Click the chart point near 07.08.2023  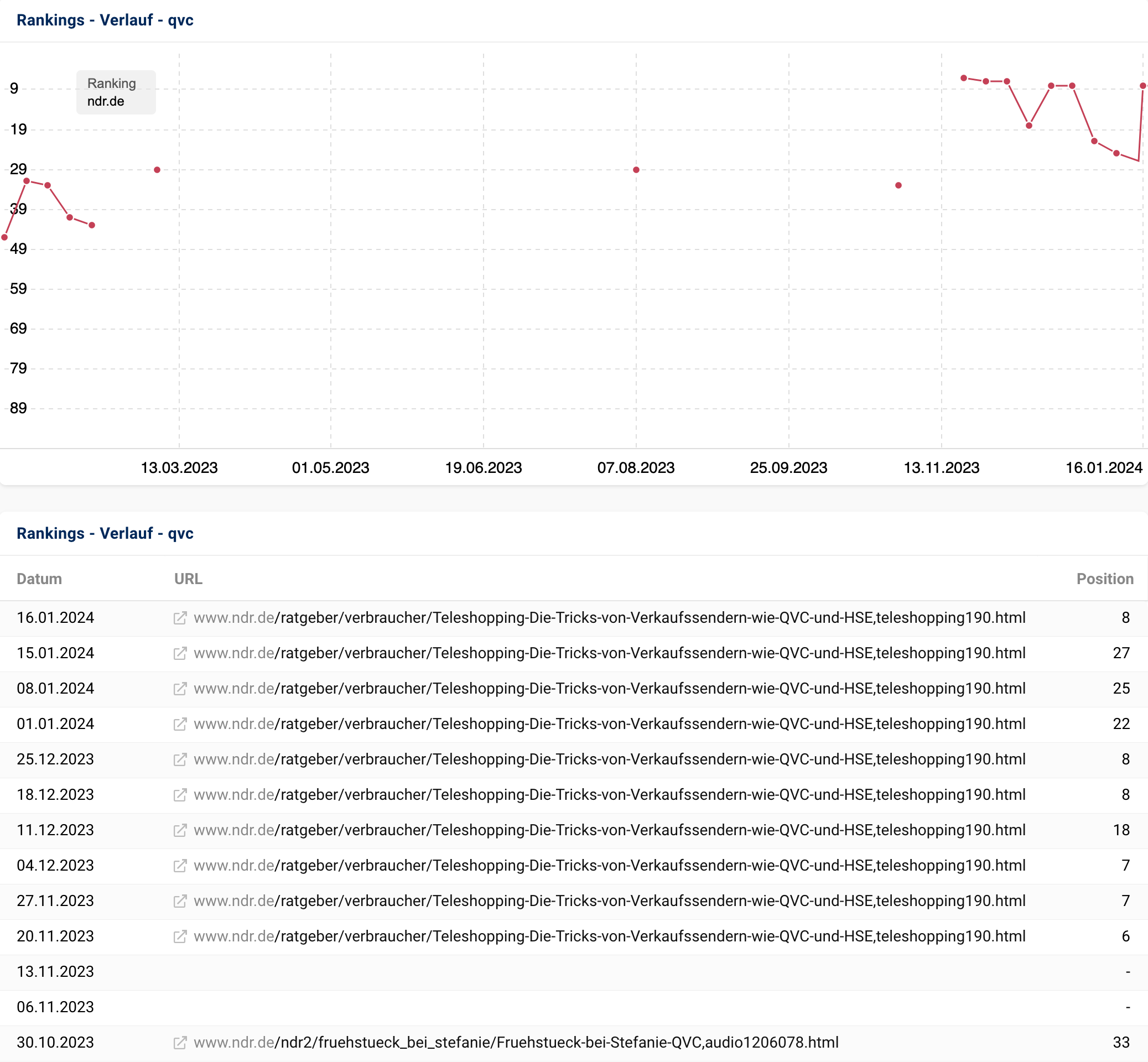(636, 170)
